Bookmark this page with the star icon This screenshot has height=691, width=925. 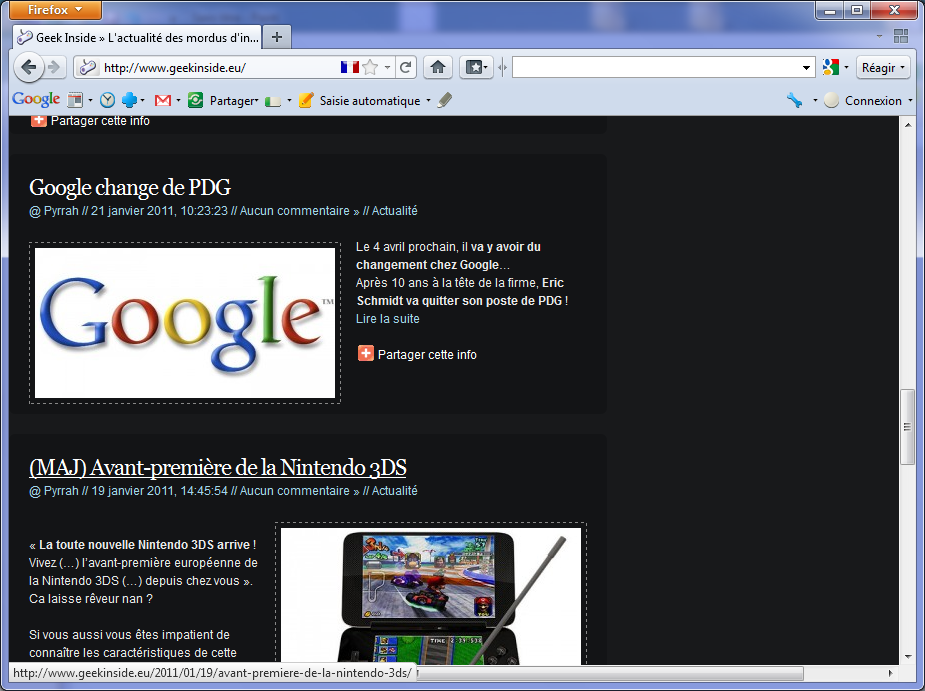pyautogui.click(x=370, y=67)
